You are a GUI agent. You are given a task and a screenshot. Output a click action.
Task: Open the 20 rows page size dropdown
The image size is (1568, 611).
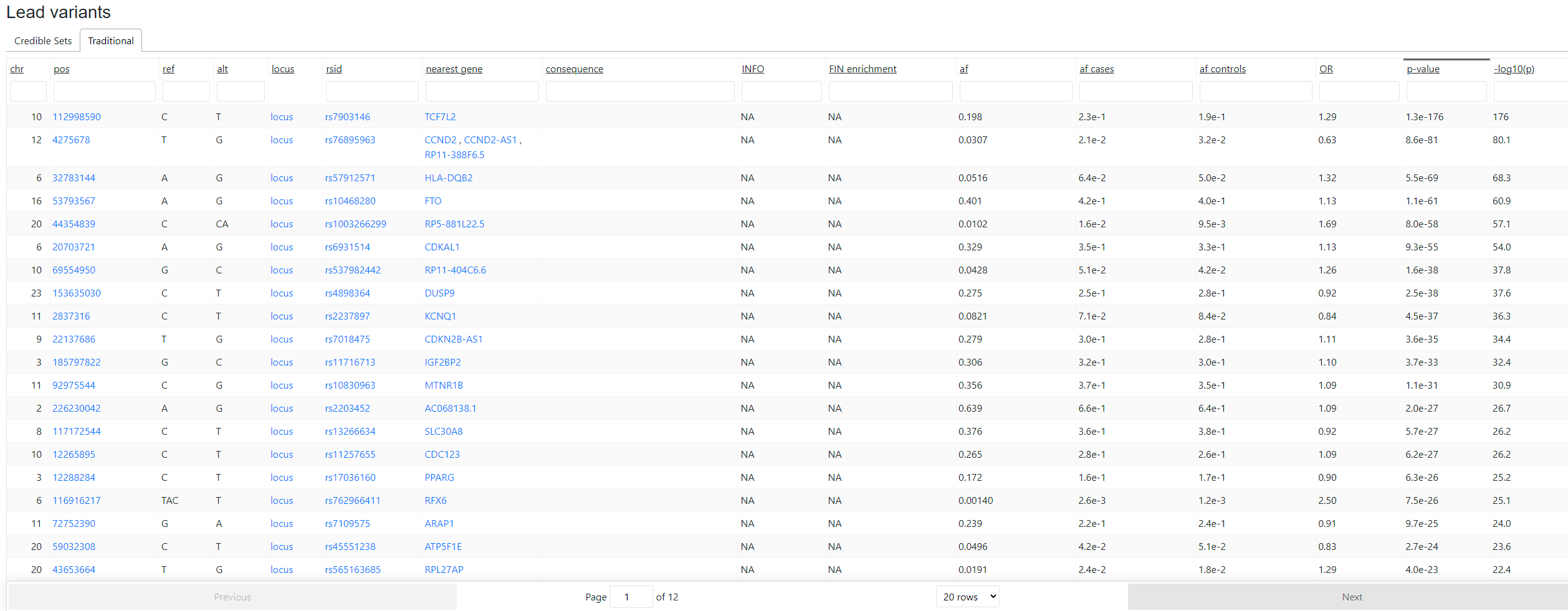coord(967,597)
